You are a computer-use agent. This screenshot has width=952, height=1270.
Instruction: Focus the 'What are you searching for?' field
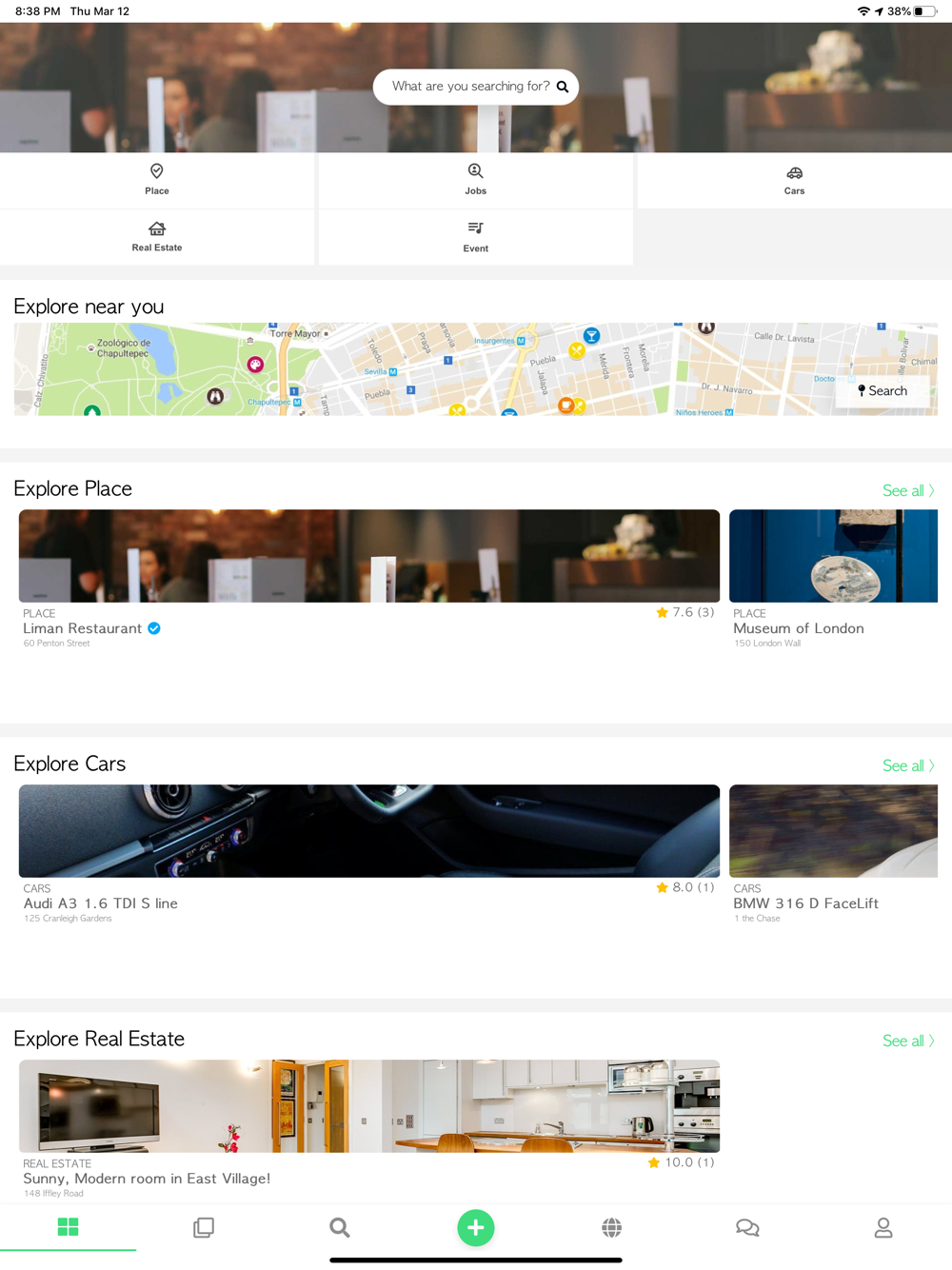(476, 87)
